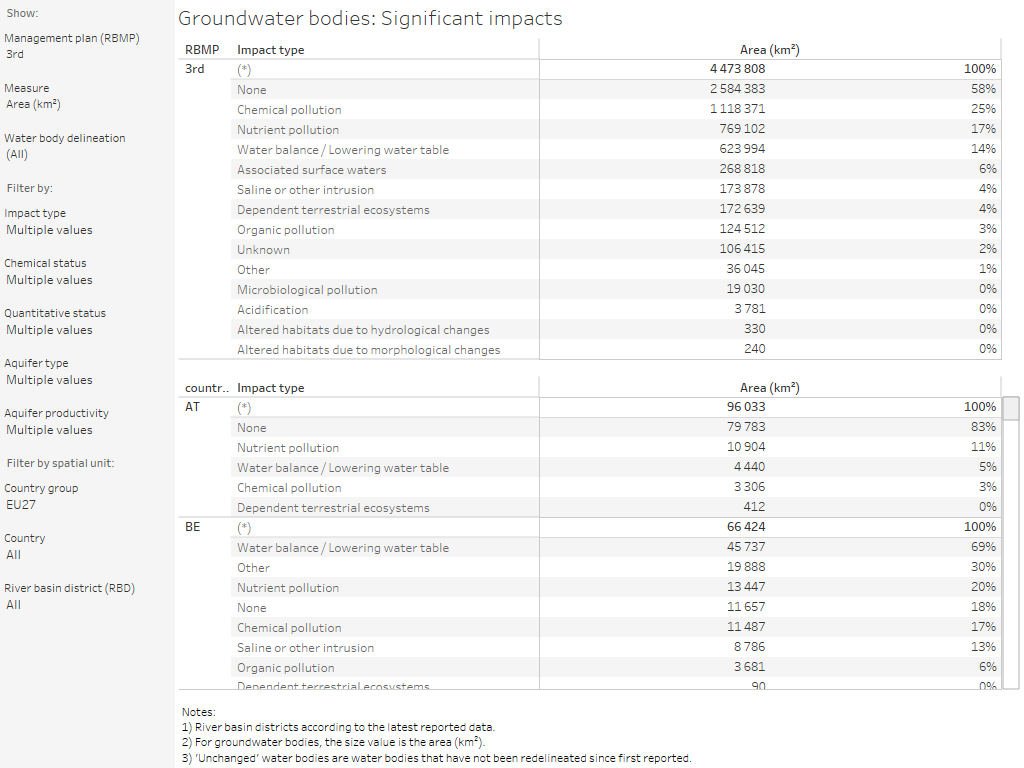Select 'Nutrient pollution' row with 769 102
1024x768 pixels.
616,129
